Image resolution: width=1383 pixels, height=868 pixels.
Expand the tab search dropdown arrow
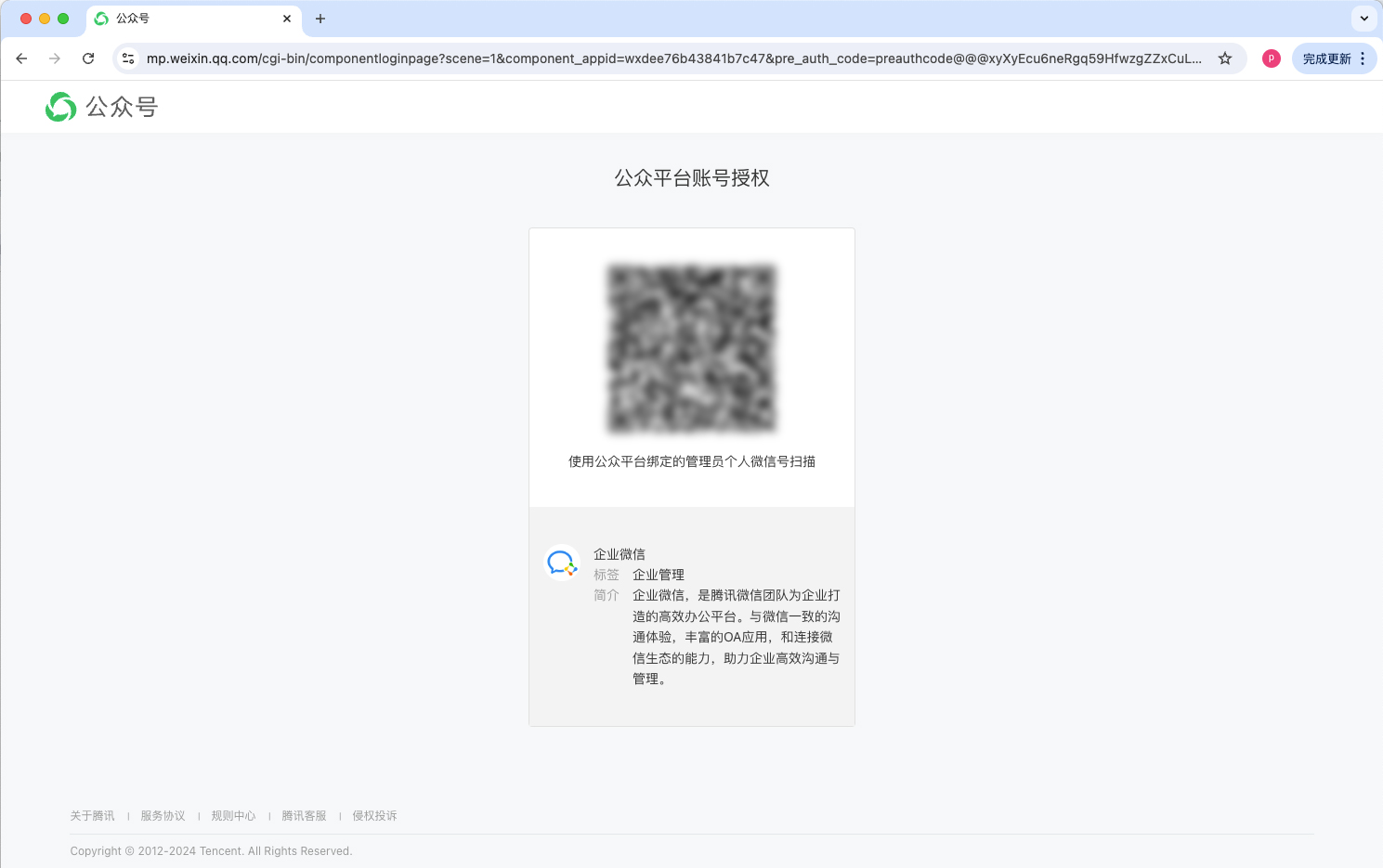pyautogui.click(x=1363, y=19)
